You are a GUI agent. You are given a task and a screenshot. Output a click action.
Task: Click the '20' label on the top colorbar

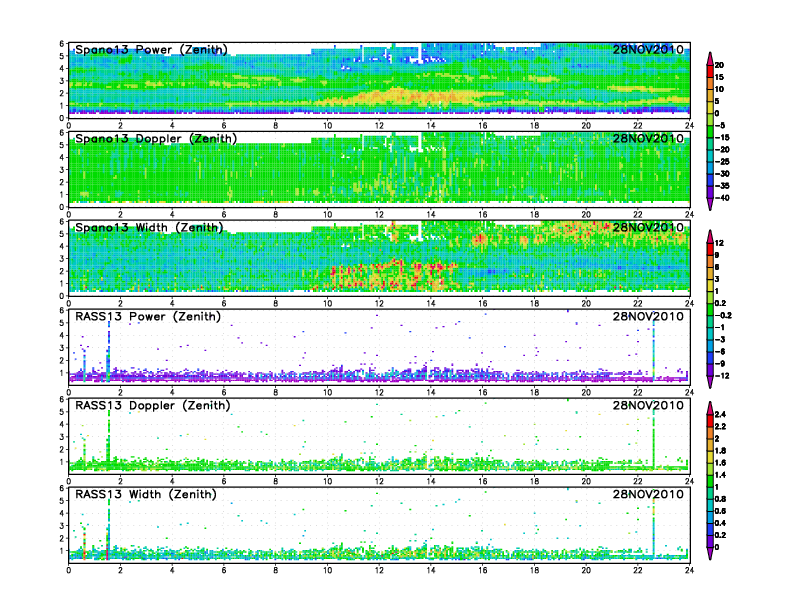719,65
